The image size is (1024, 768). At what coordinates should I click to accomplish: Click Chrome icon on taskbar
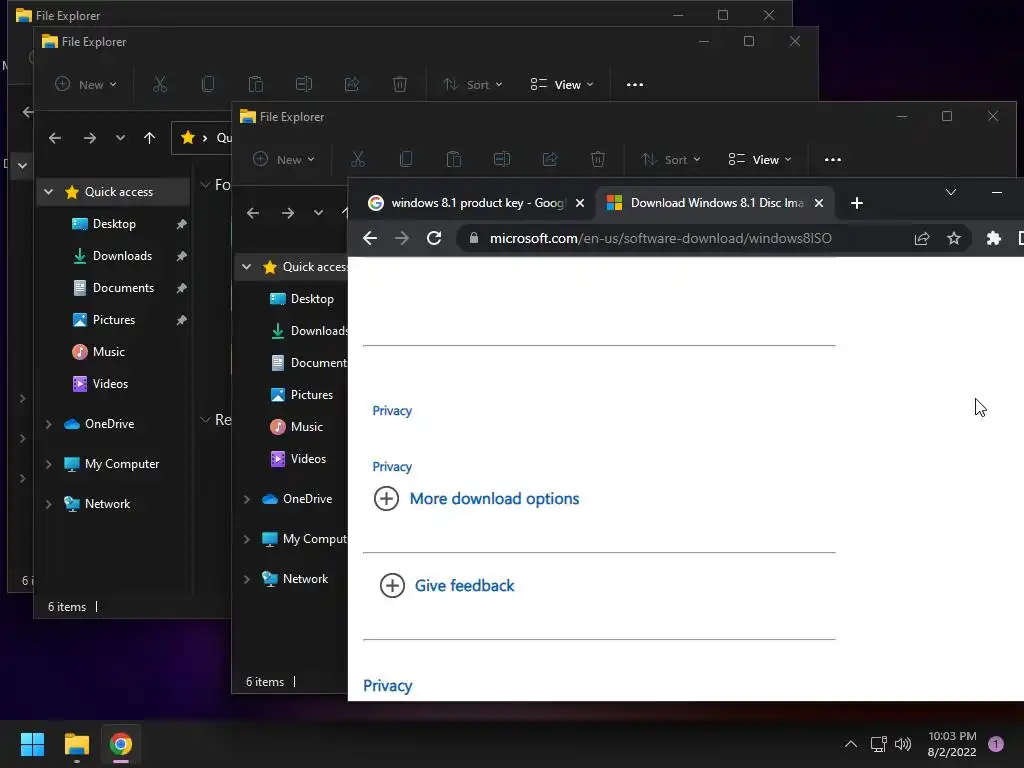point(121,744)
